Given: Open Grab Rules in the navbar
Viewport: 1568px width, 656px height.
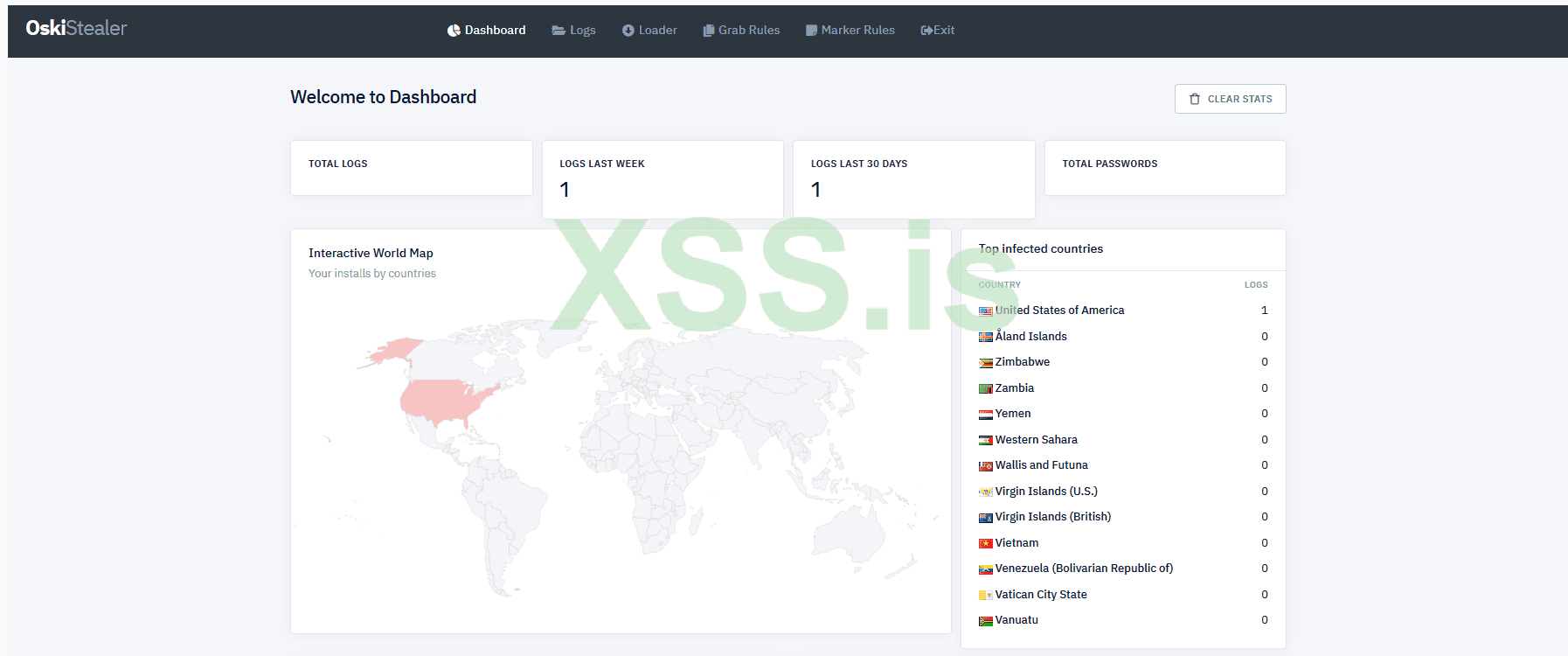Looking at the screenshot, I should coord(741,30).
